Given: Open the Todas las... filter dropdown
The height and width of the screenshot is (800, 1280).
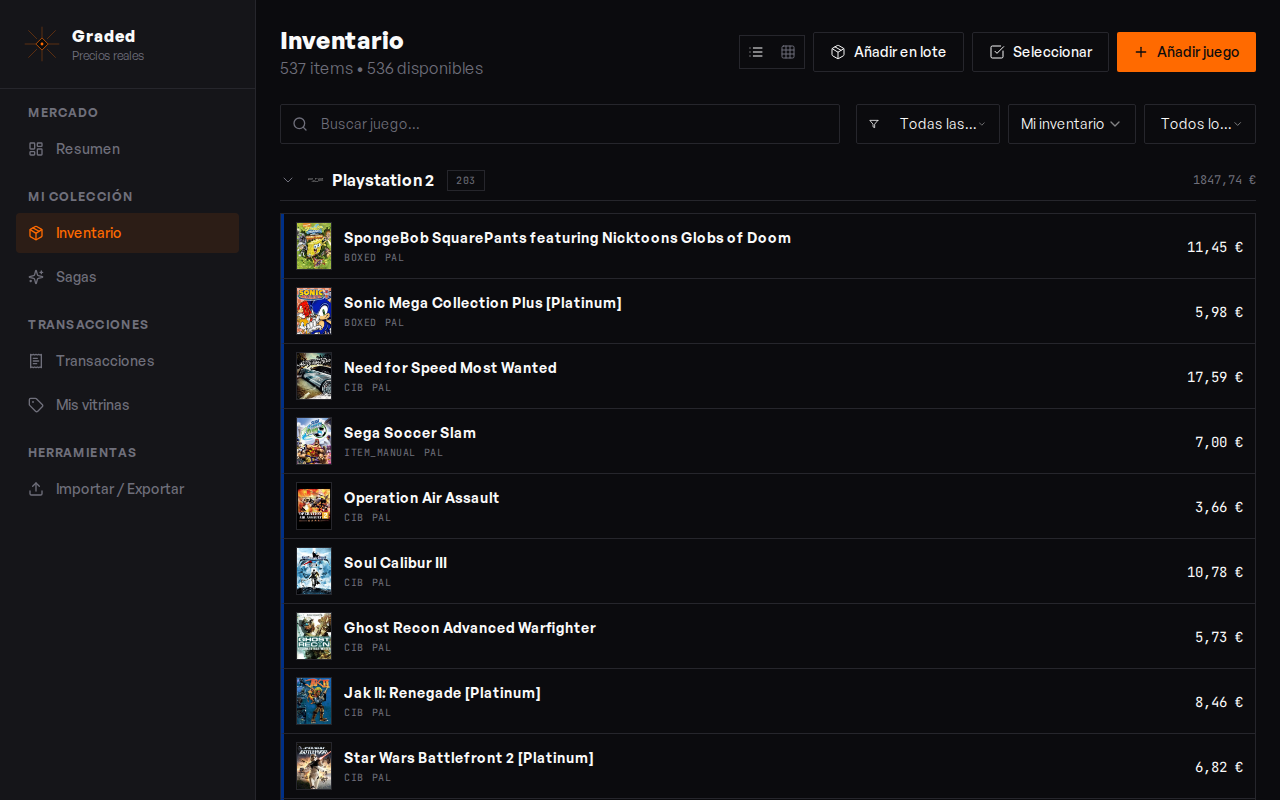Looking at the screenshot, I should (928, 124).
